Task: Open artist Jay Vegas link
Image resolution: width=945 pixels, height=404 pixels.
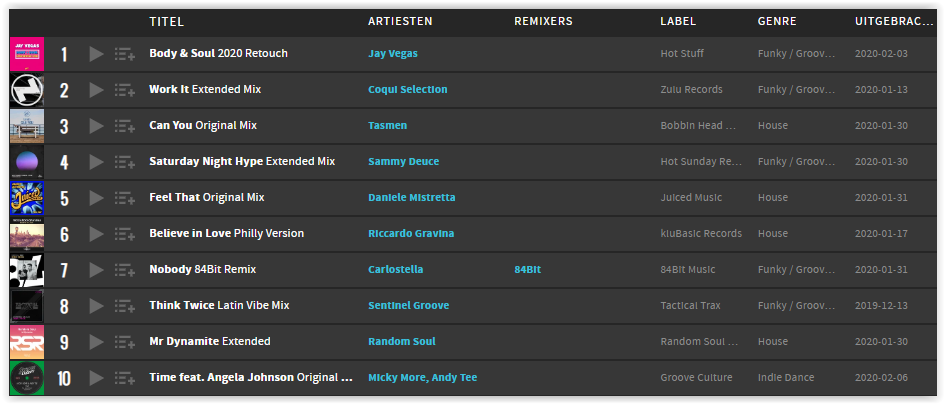Action: [393, 54]
